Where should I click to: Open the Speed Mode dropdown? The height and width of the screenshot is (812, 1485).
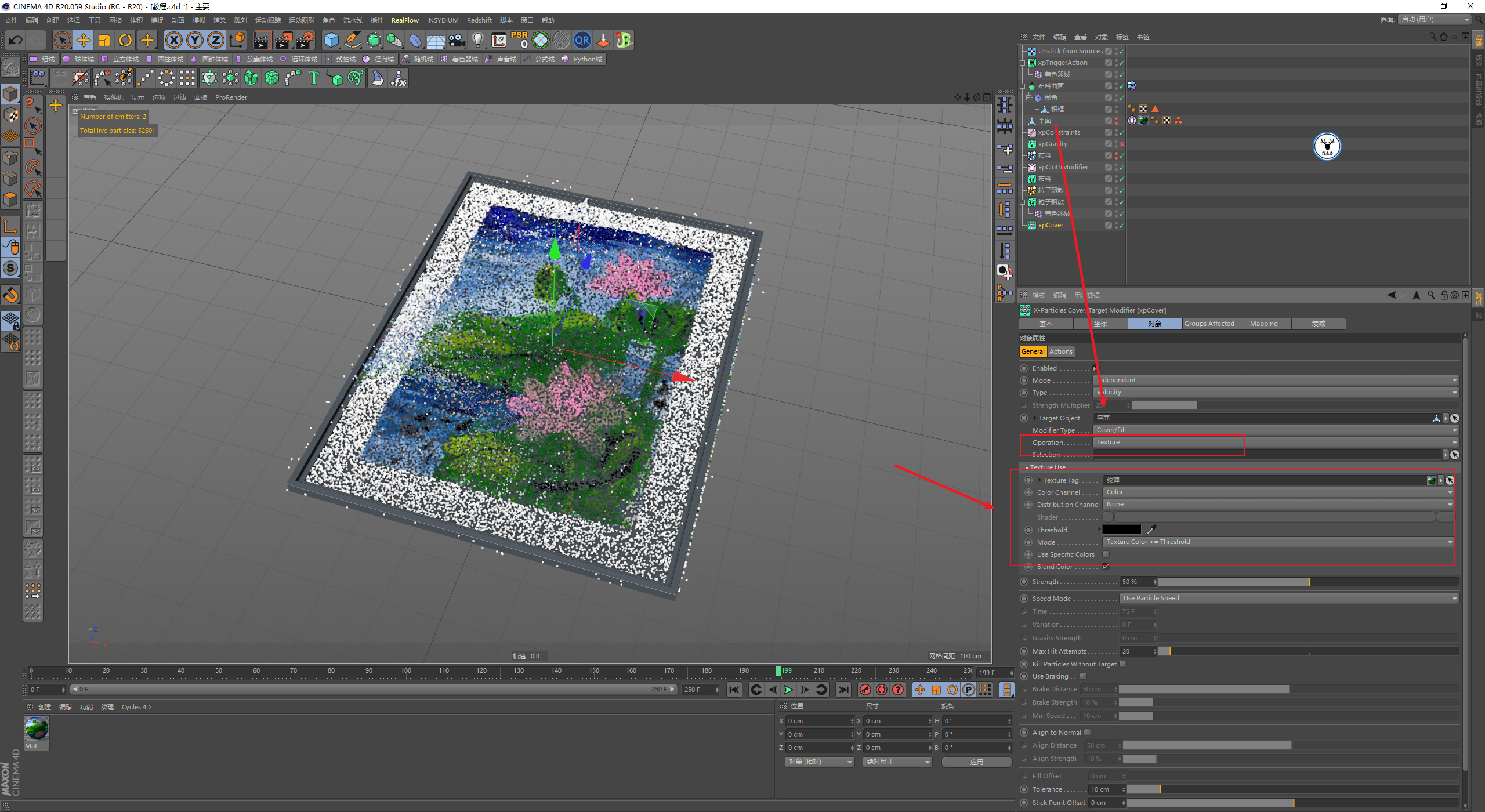[1288, 598]
